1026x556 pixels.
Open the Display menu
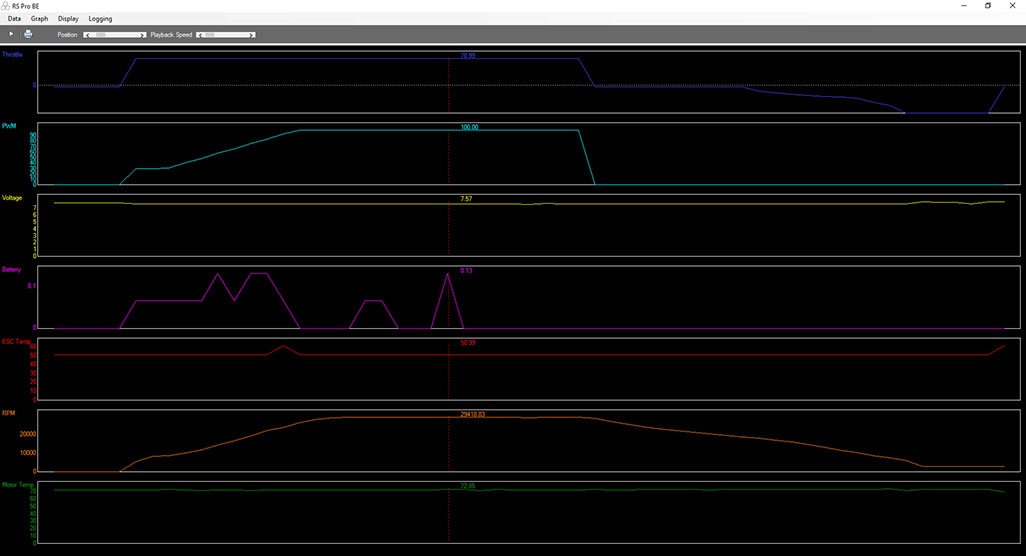pyautogui.click(x=69, y=19)
